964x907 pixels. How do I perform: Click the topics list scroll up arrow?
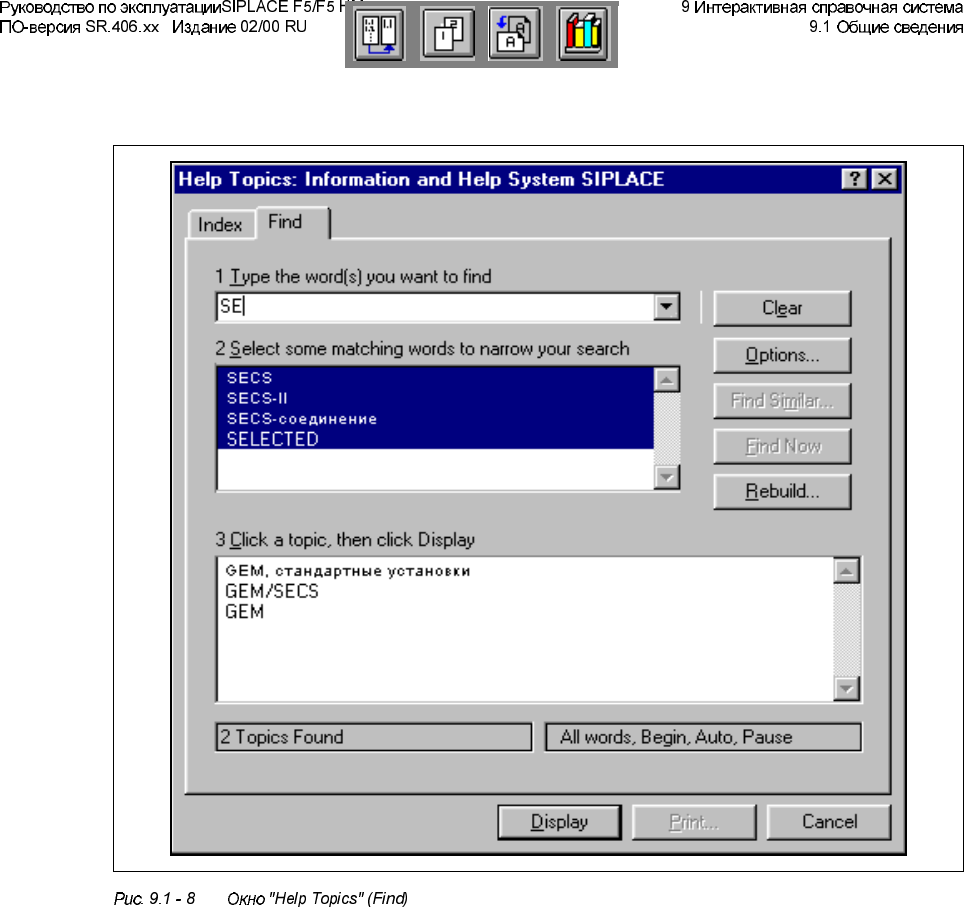click(847, 571)
